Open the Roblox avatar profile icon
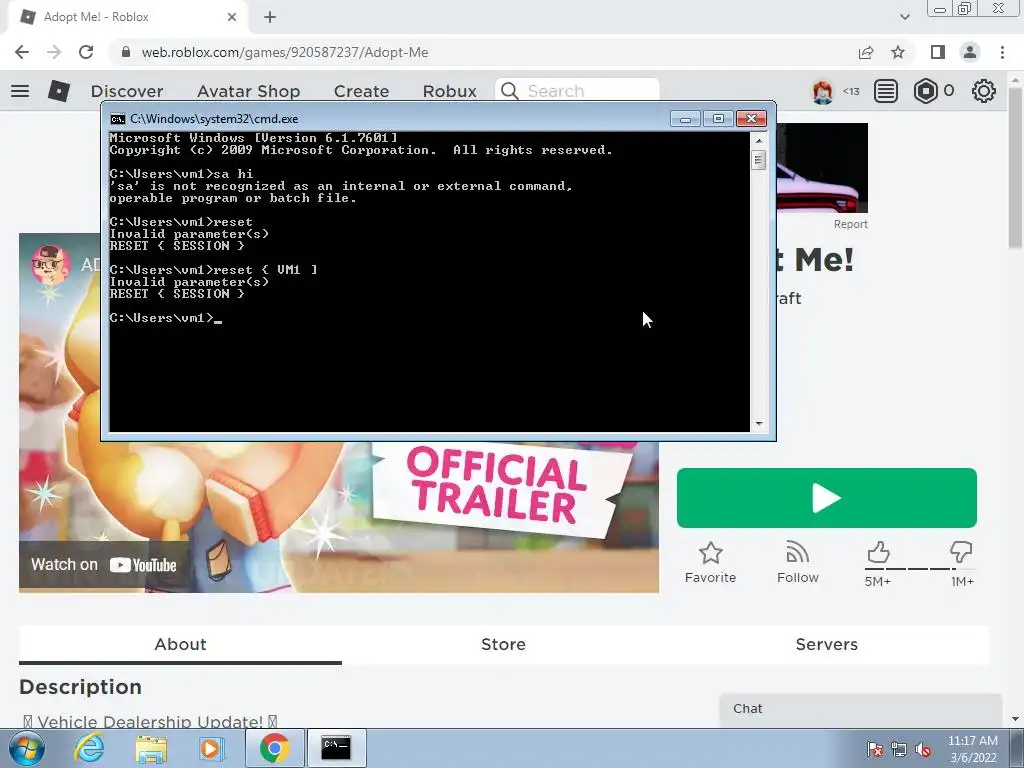1024x768 pixels. pos(823,91)
